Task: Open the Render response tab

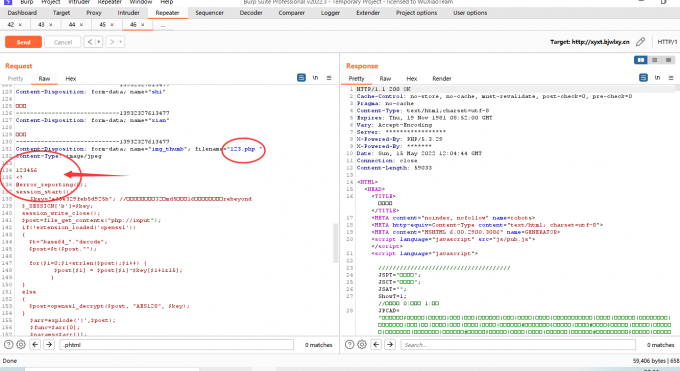Action: [441, 79]
